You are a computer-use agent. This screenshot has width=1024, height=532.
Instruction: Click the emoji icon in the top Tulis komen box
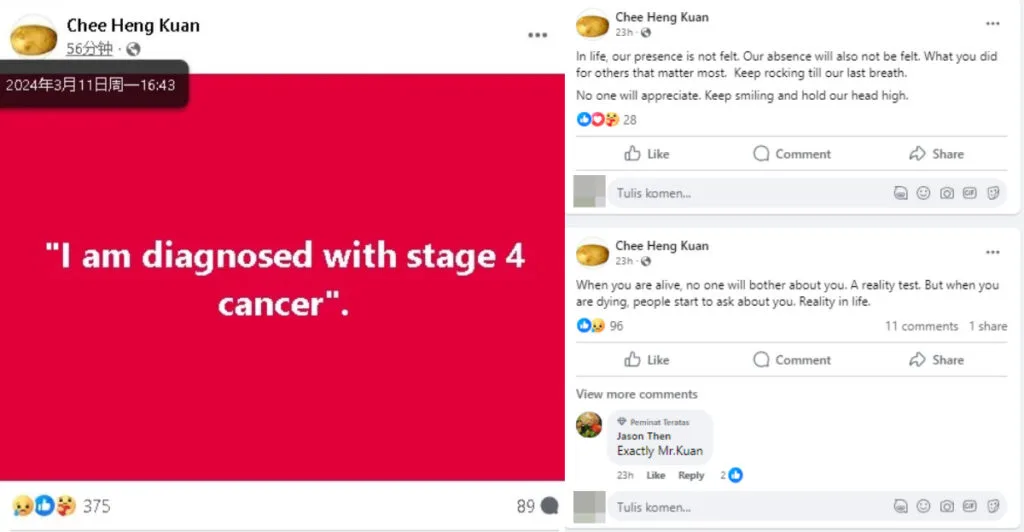[923, 193]
